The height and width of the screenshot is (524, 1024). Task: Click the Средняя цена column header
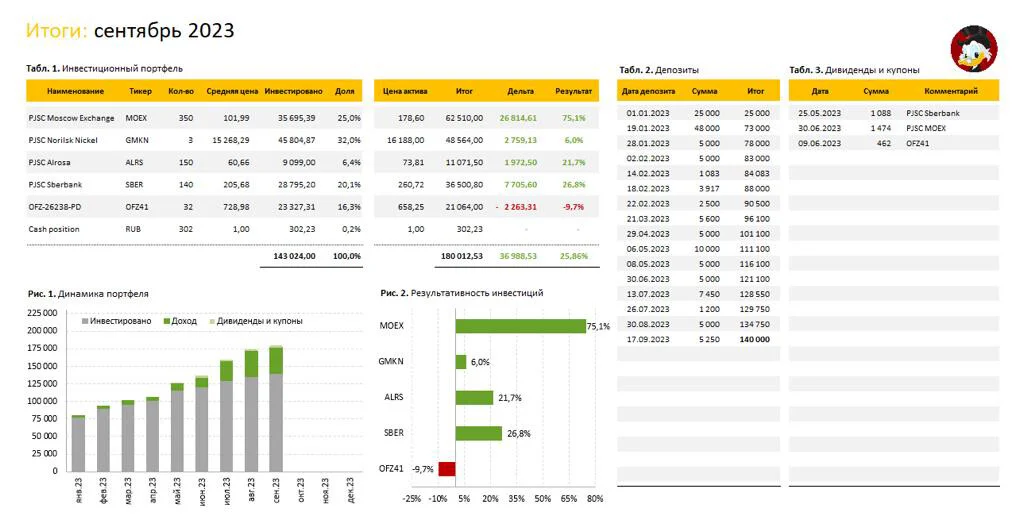(232, 91)
